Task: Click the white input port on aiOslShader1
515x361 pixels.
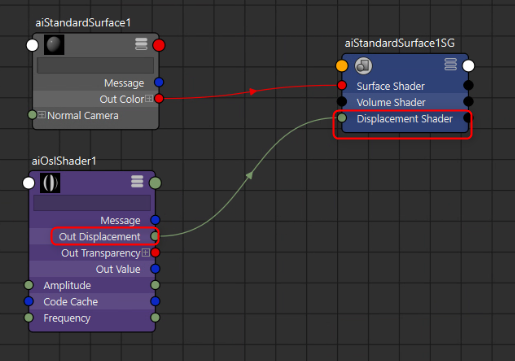Action: click(x=29, y=183)
